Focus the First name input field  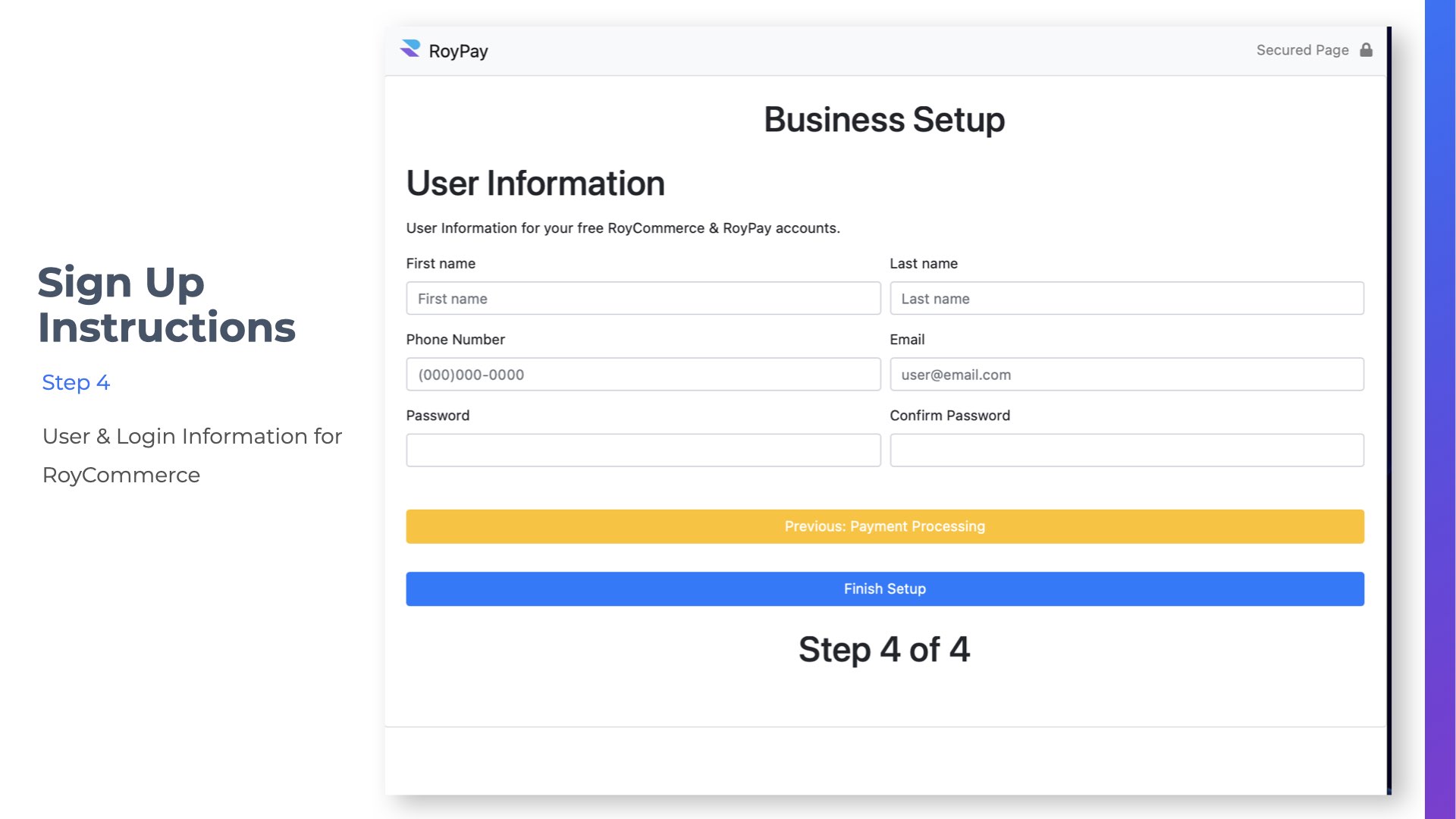643,299
